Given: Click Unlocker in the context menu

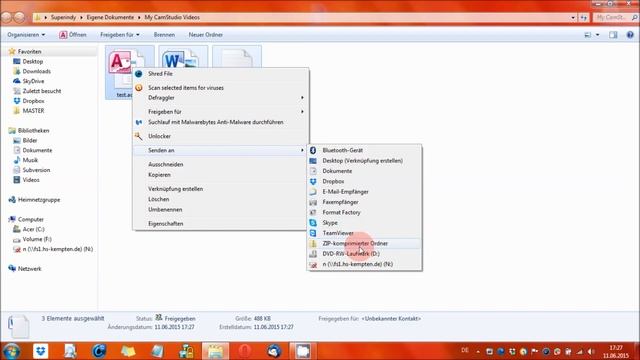Looking at the screenshot, I should pos(159,136).
